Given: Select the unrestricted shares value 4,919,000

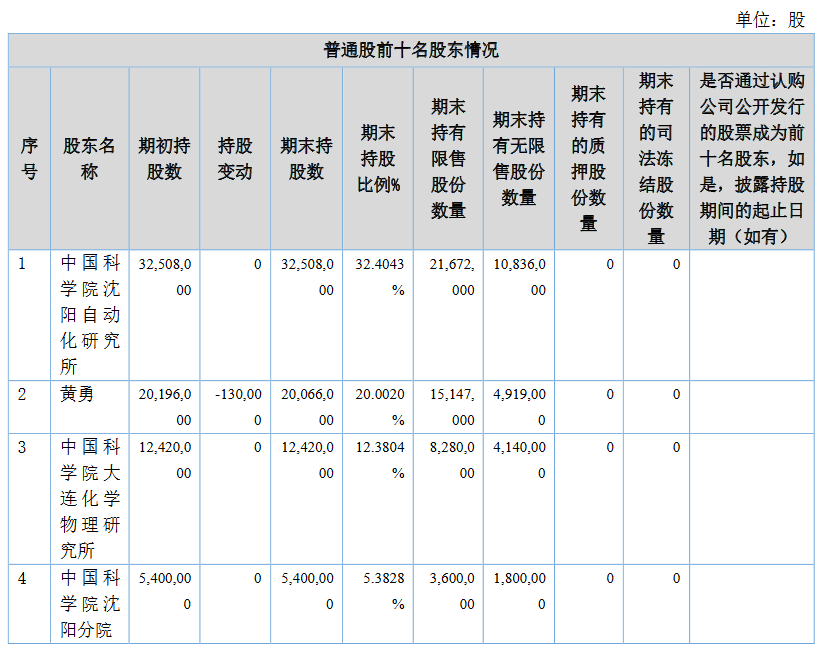Looking at the screenshot, I should pos(519,407).
